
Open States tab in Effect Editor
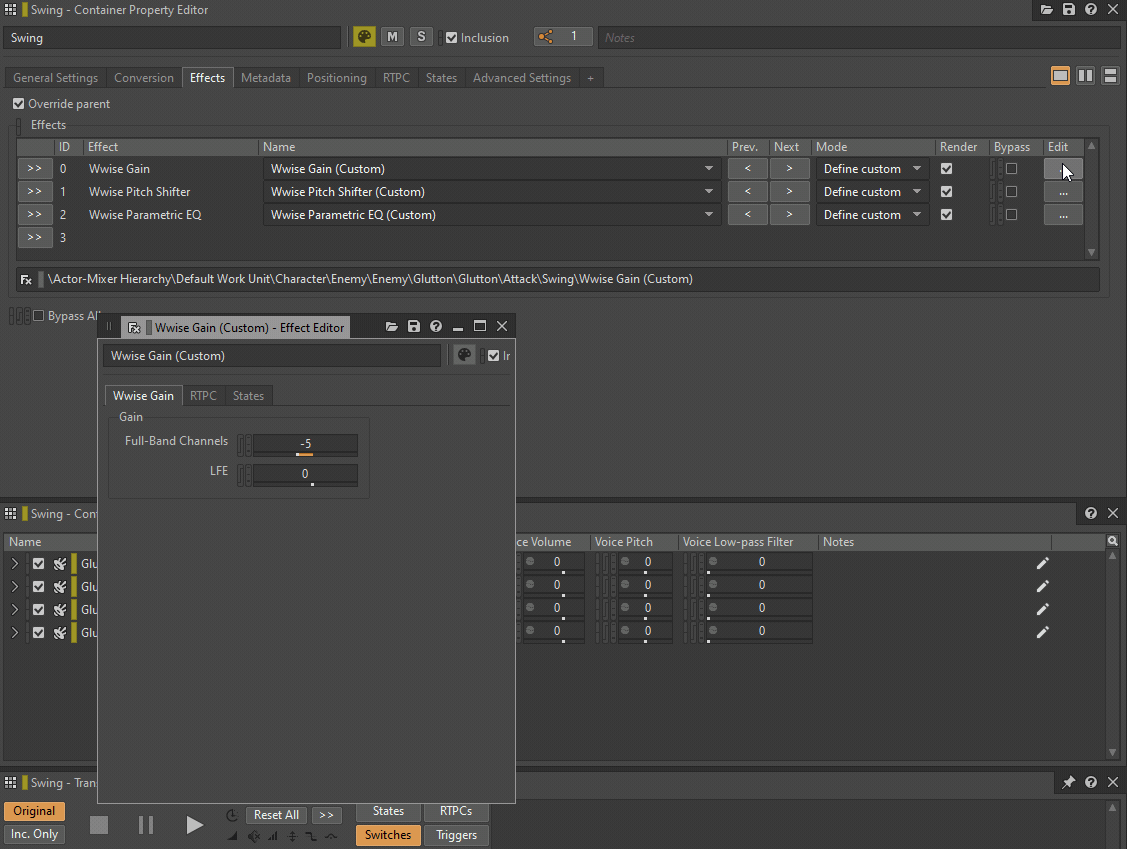[x=248, y=395]
